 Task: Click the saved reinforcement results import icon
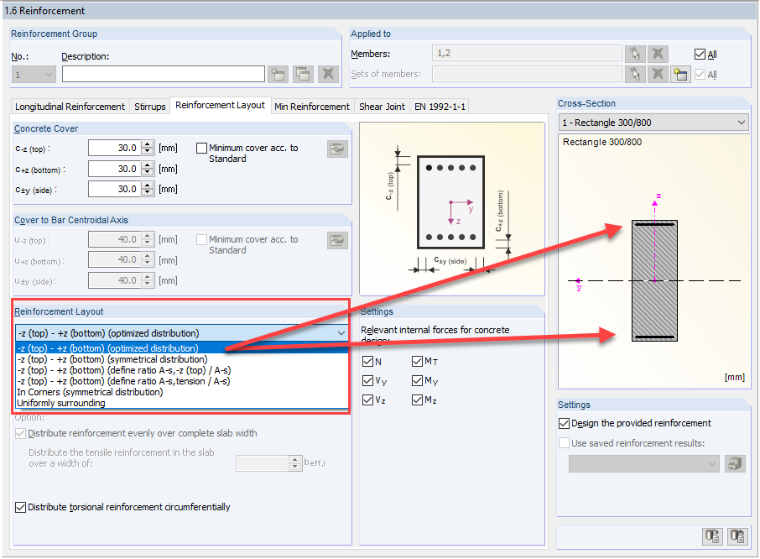tap(735, 463)
